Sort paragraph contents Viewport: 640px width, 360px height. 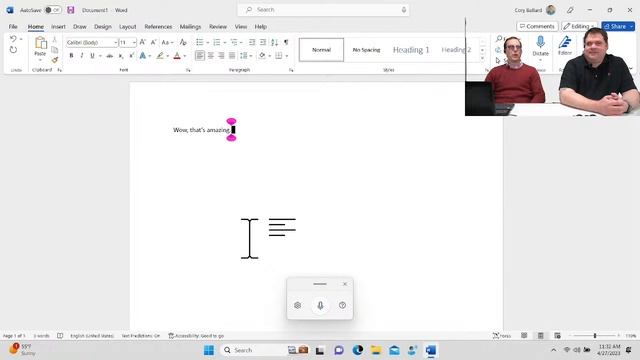275,42
